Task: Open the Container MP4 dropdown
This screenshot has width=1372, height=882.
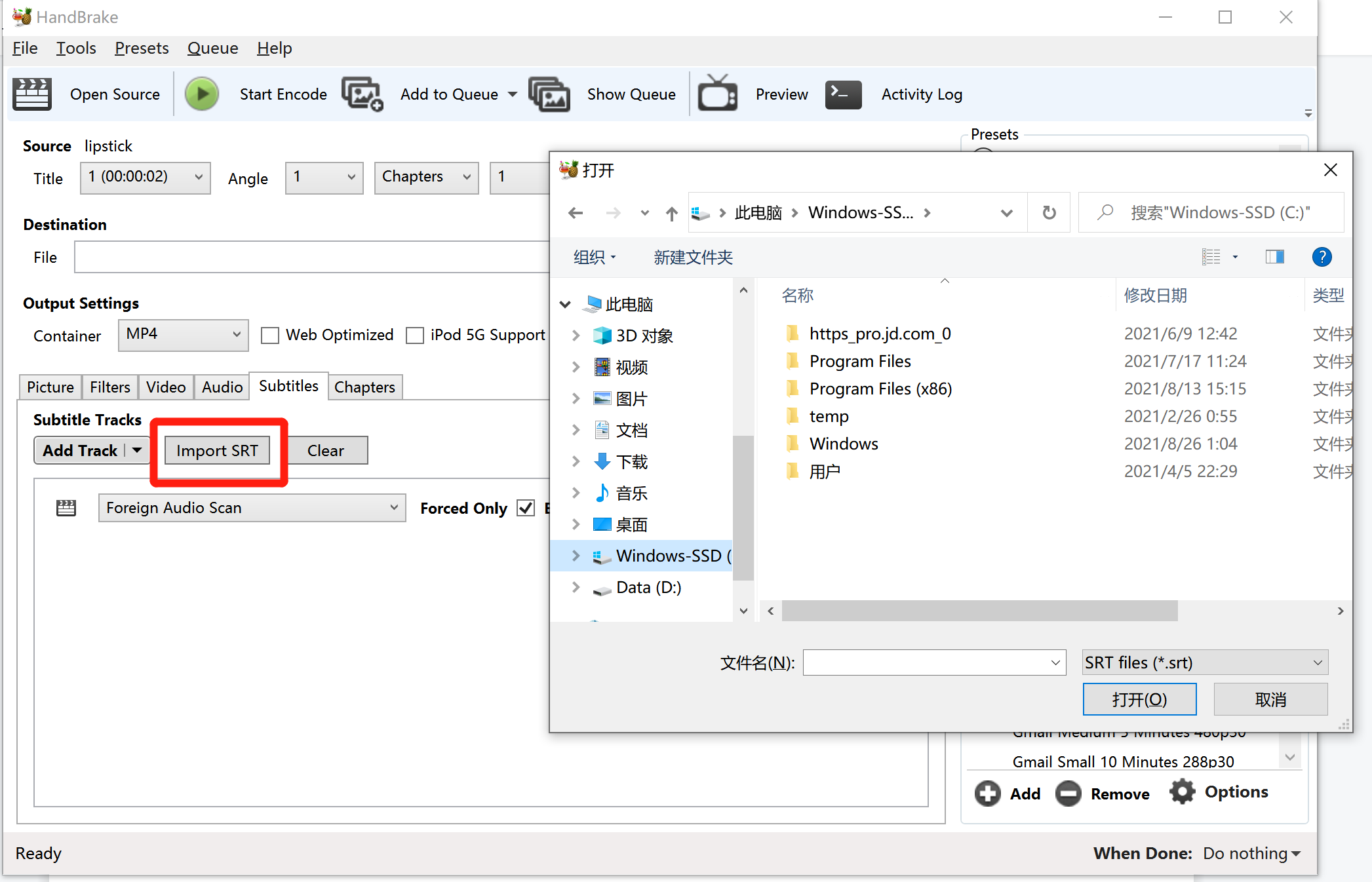Action: pos(183,335)
